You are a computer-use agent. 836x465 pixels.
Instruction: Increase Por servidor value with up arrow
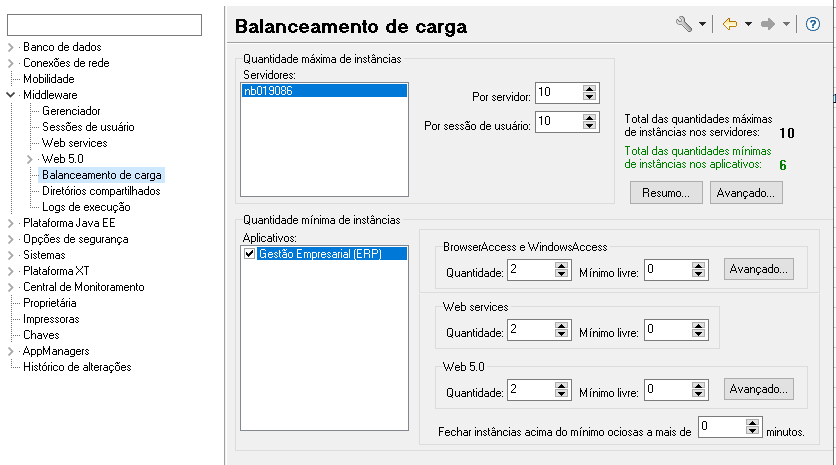589,89
